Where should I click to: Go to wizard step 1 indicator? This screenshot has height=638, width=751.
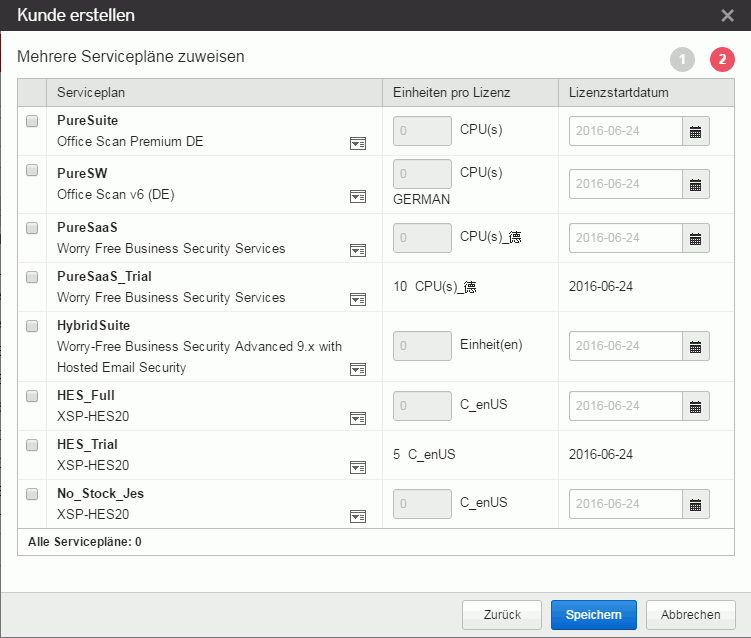(682, 60)
